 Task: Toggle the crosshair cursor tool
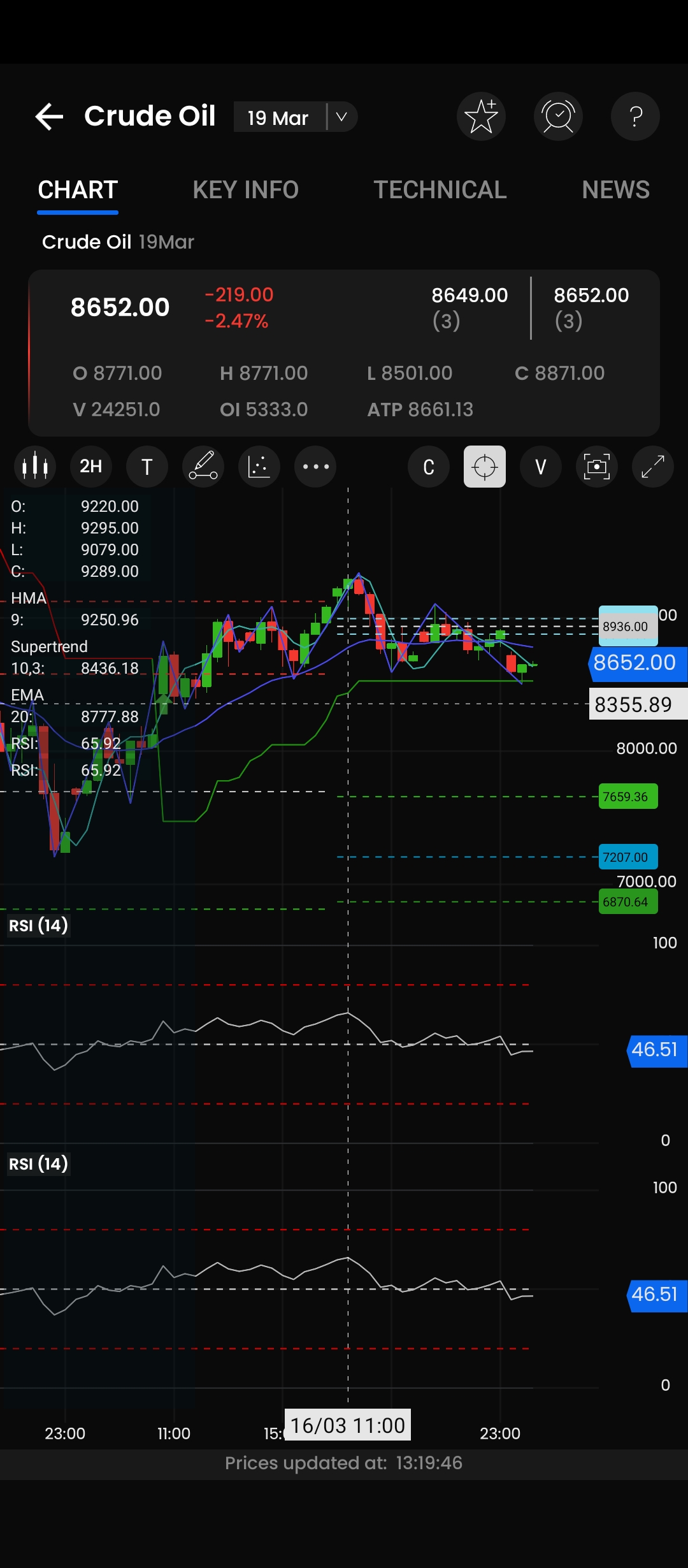485,467
